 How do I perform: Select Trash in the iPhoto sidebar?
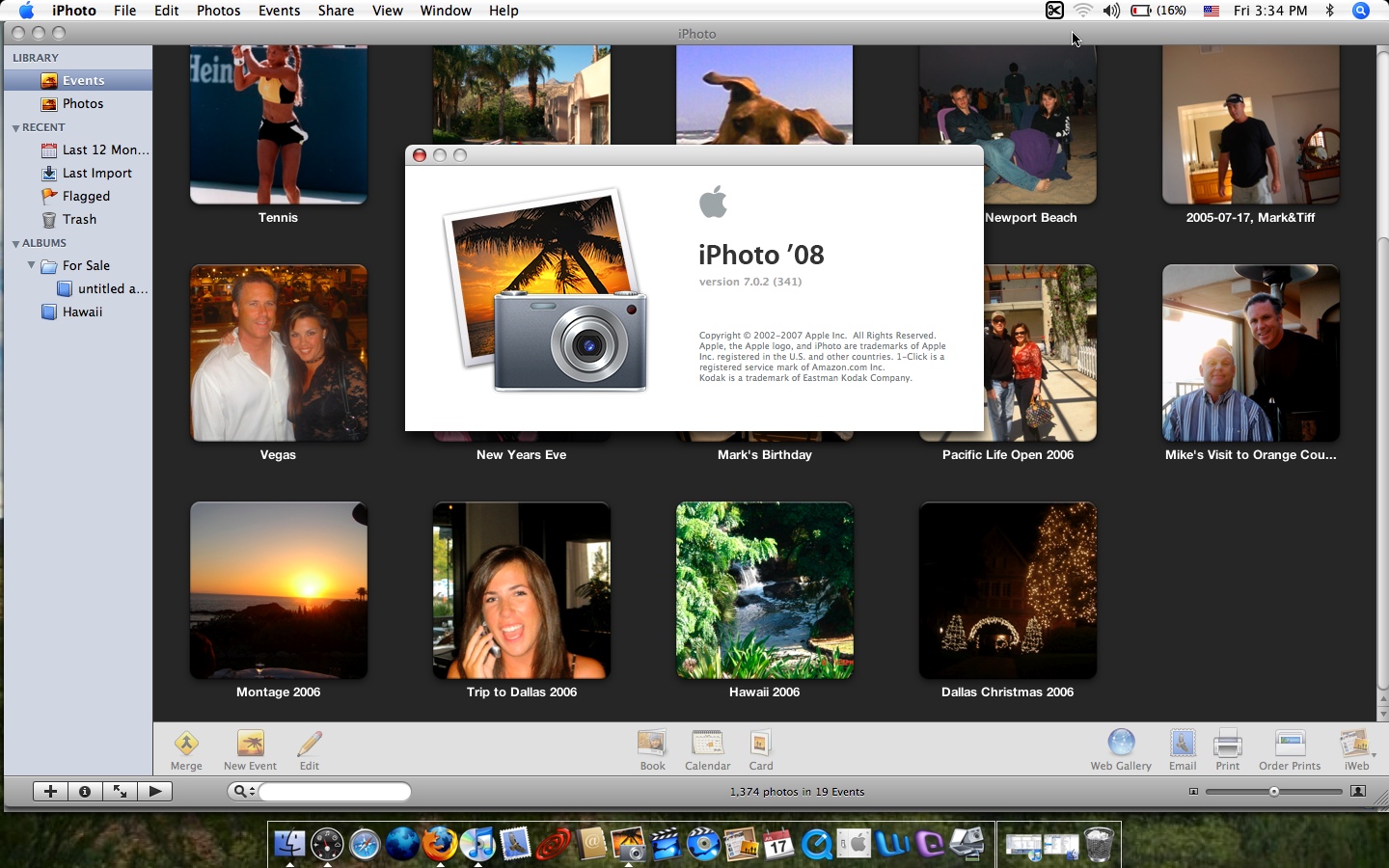pos(77,219)
